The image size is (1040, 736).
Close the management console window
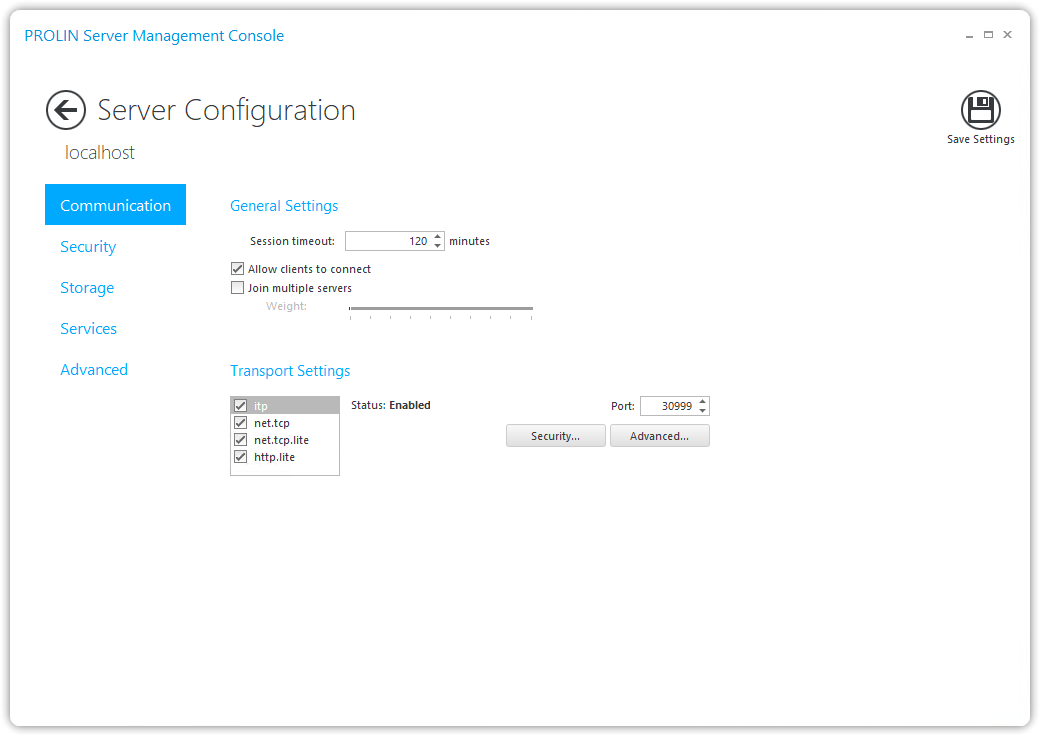coord(1007,35)
